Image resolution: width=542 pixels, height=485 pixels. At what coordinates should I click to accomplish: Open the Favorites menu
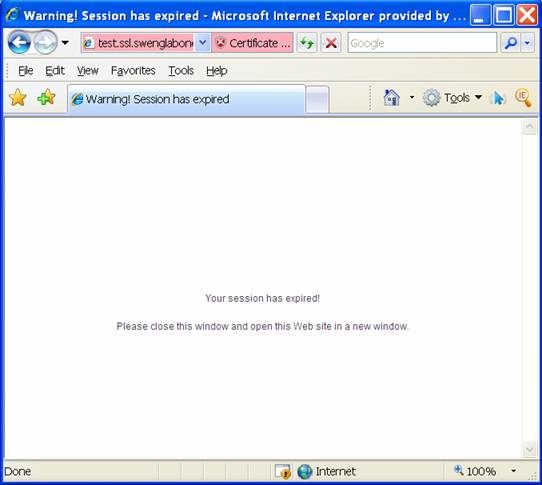[133, 71]
